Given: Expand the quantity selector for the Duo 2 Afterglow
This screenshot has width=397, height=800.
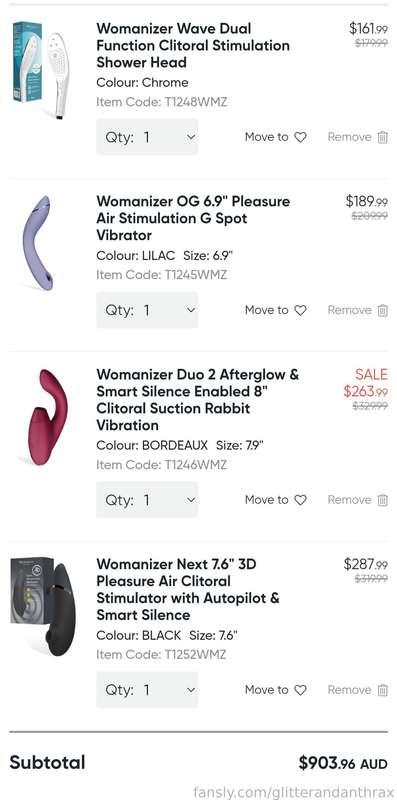Looking at the screenshot, I should [147, 499].
